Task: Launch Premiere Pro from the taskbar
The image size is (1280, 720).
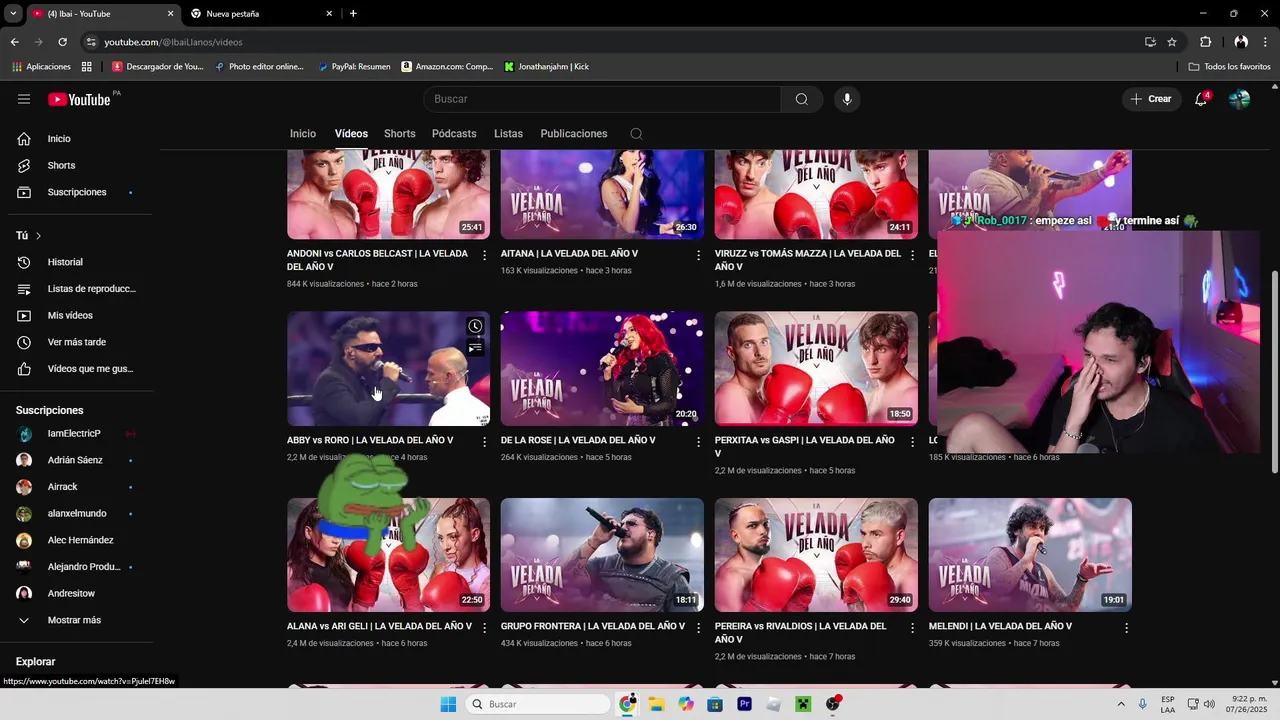Action: pyautogui.click(x=744, y=704)
